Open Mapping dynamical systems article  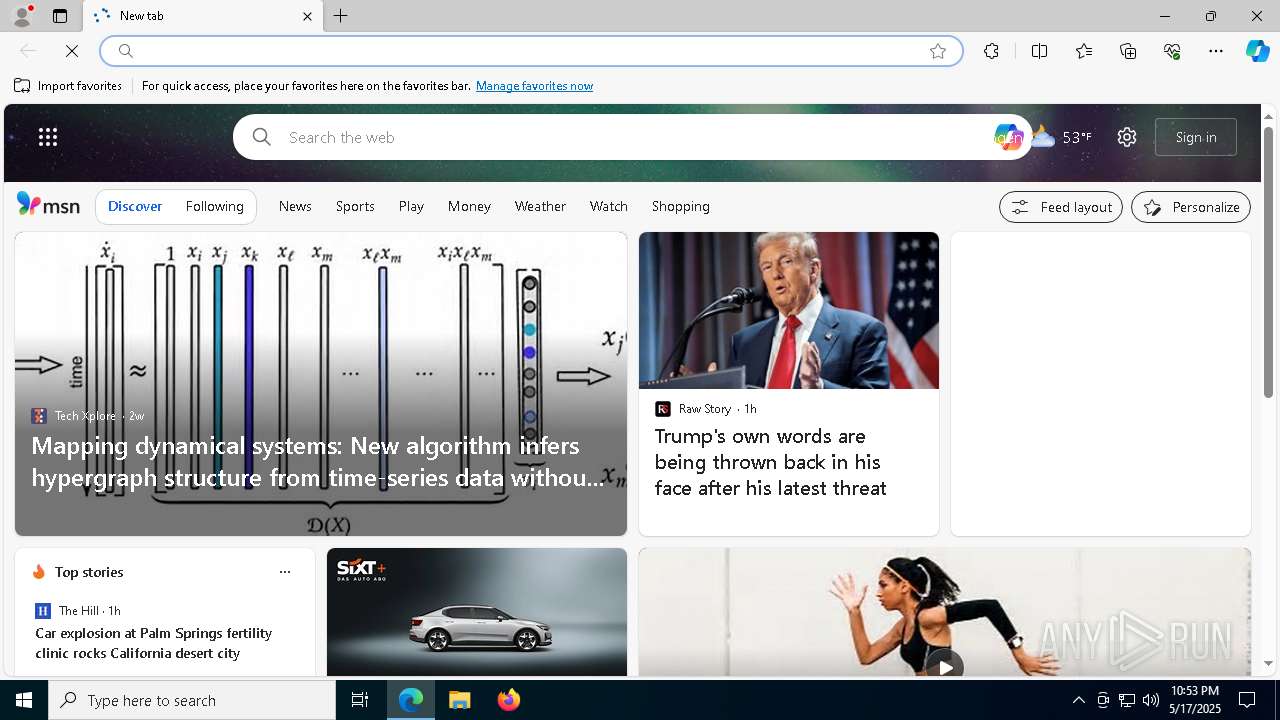pyautogui.click(x=318, y=462)
